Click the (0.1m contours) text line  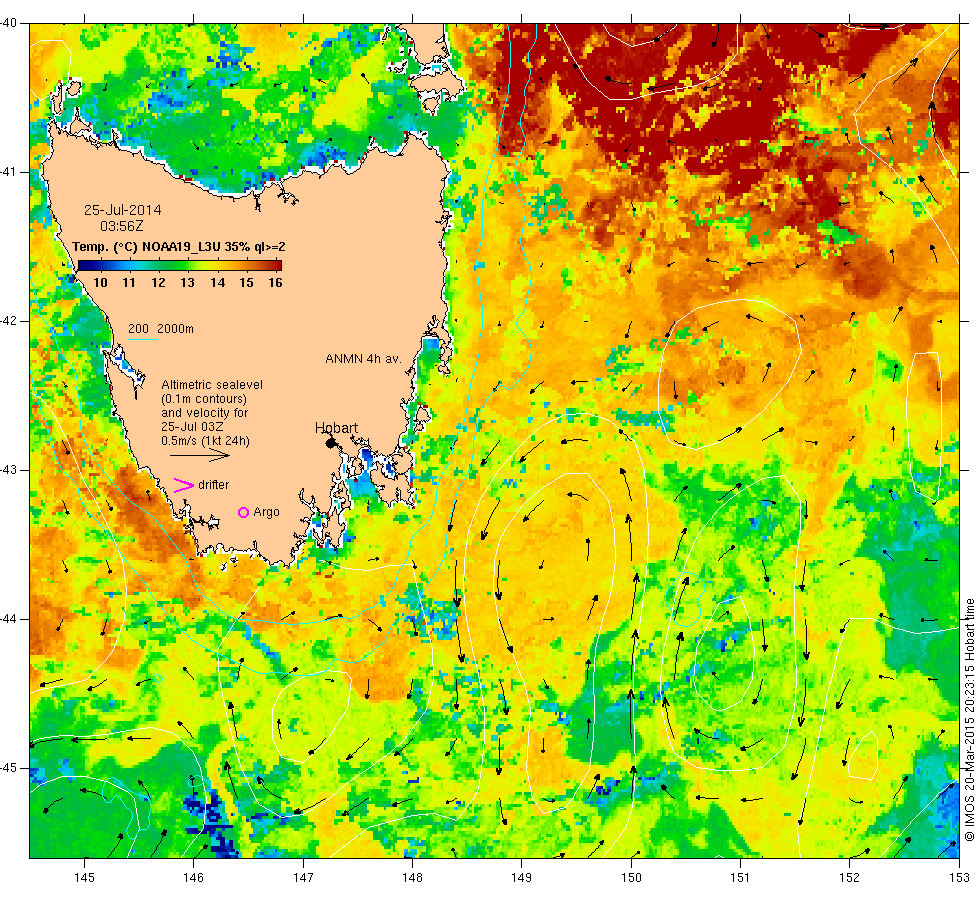click(x=204, y=399)
